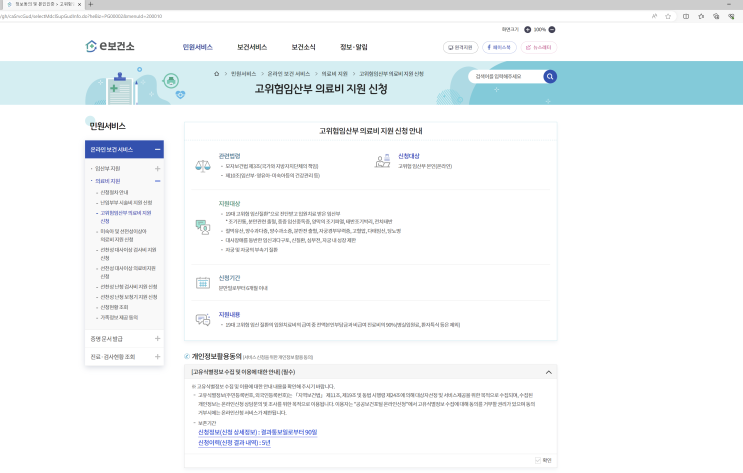Click the applicant icon beside 신청대상
The width and height of the screenshot is (743, 473).
pyautogui.click(x=383, y=161)
